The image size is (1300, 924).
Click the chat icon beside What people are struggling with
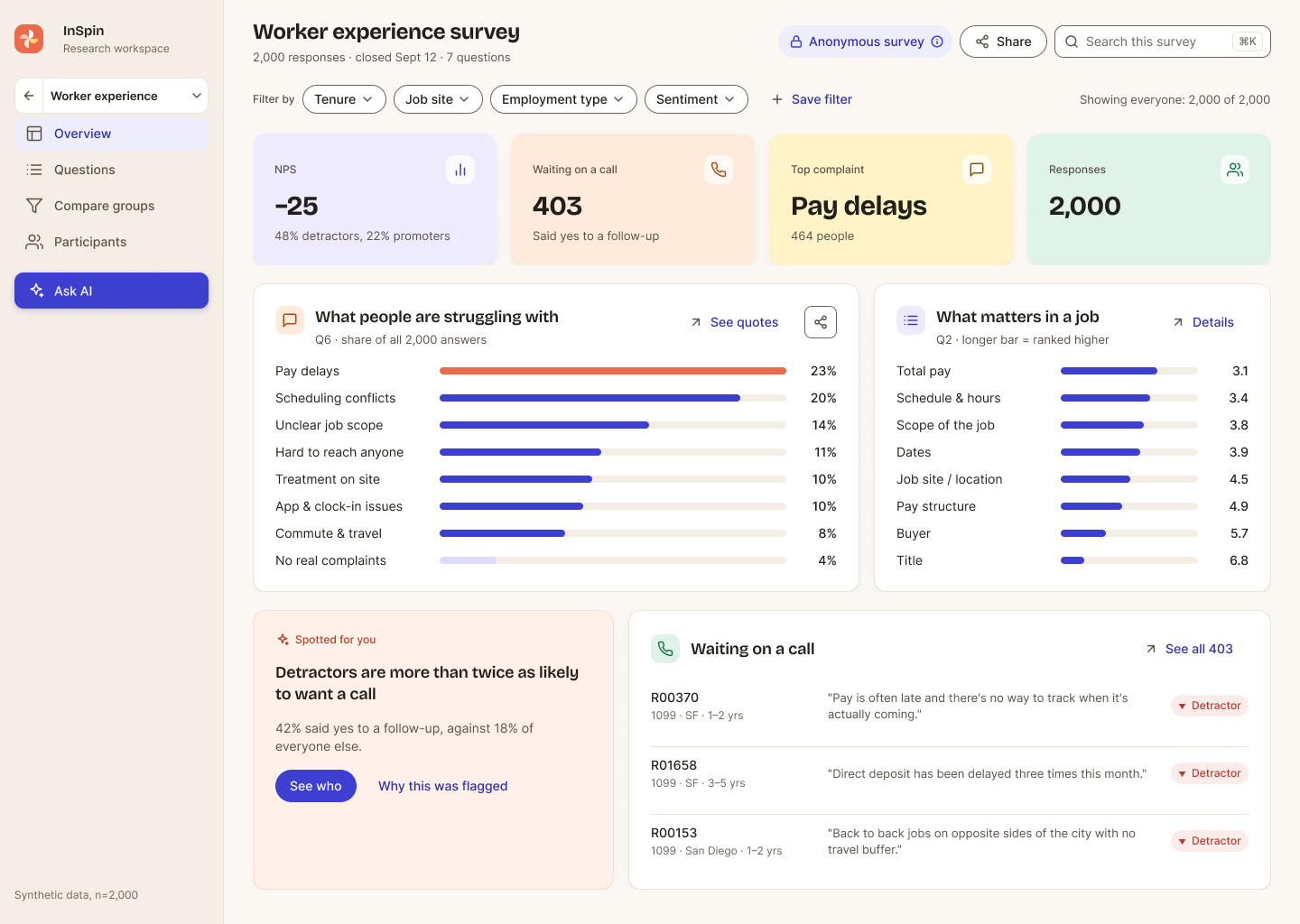click(290, 320)
